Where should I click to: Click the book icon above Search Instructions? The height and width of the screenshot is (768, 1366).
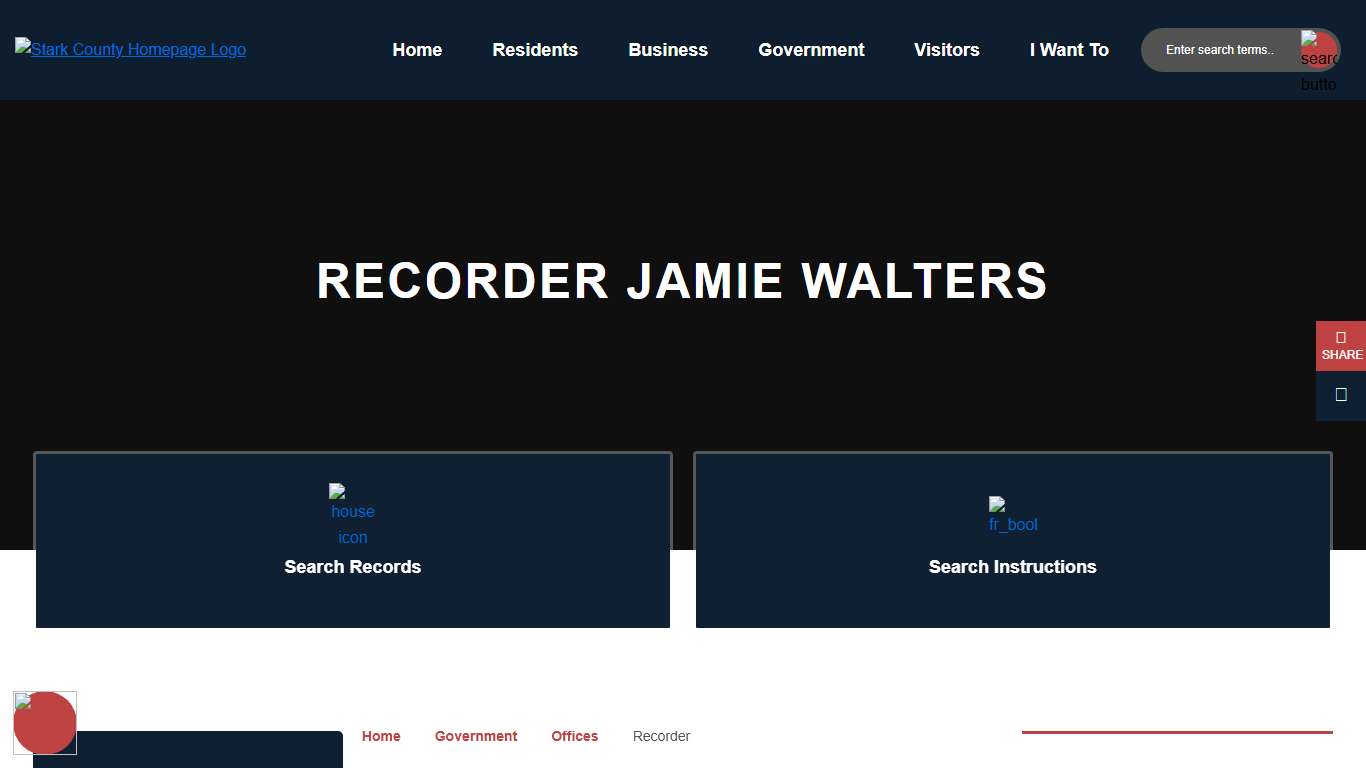click(x=1012, y=515)
